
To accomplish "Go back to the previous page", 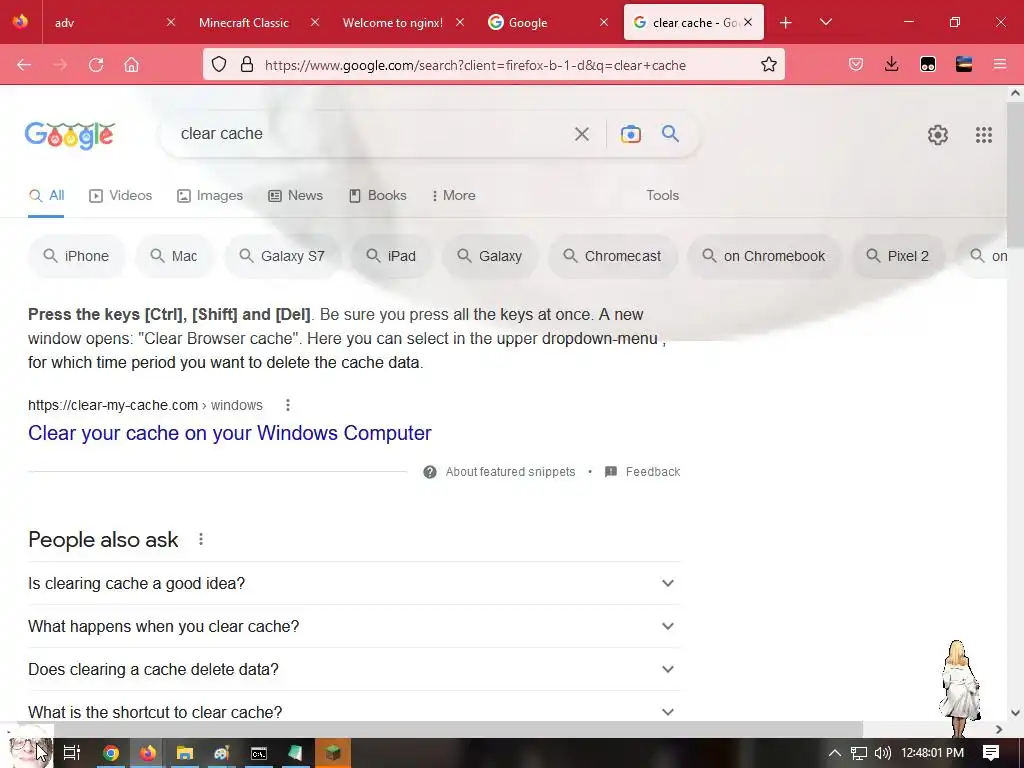I will (24, 65).
